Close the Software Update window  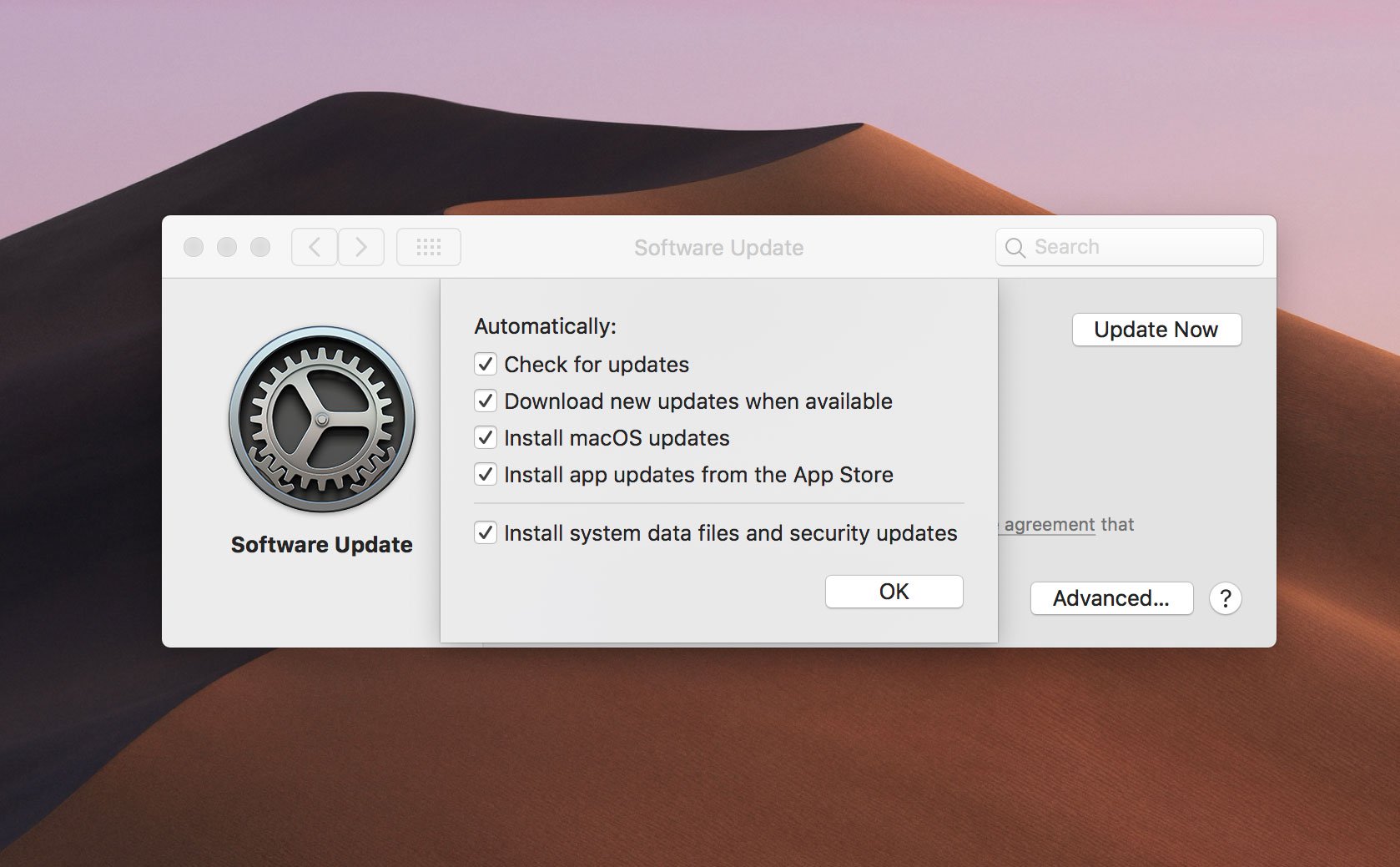point(194,247)
